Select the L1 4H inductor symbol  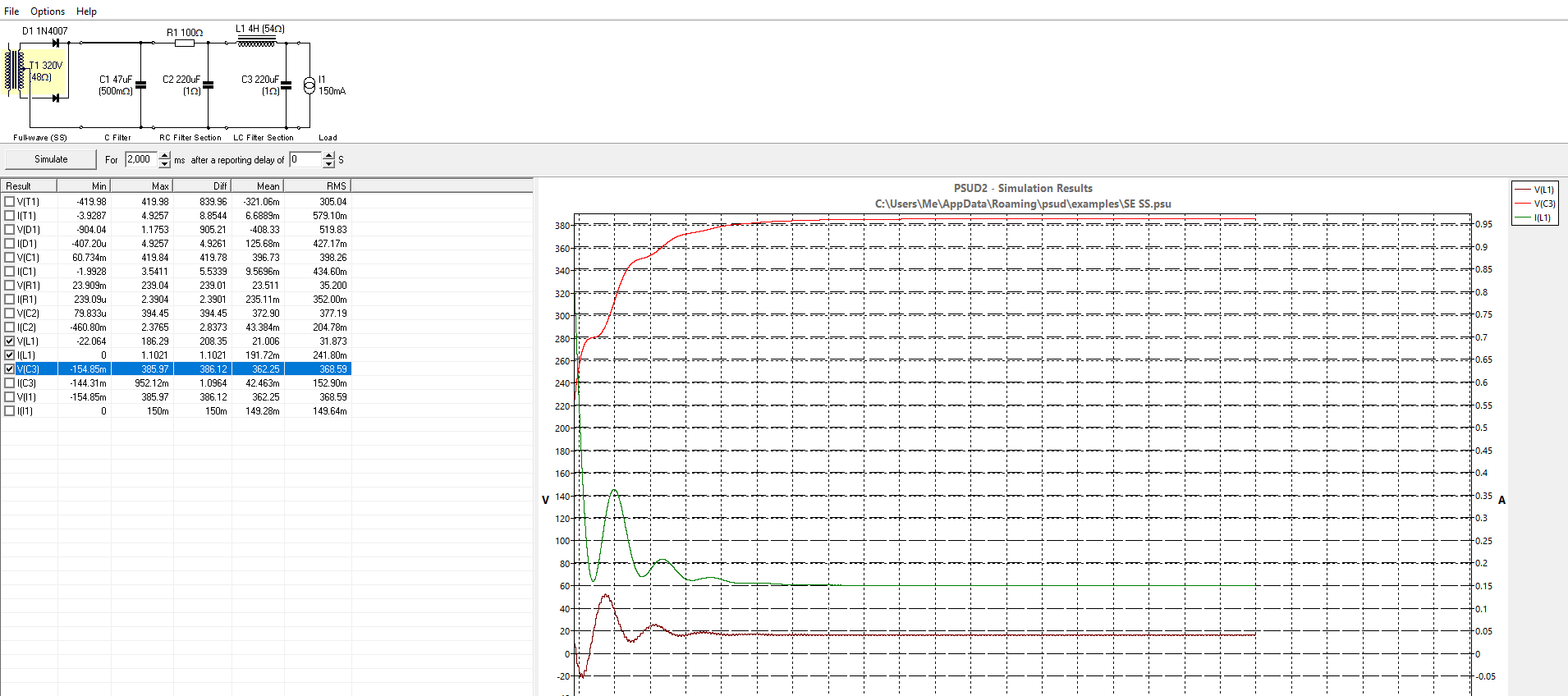tap(257, 43)
